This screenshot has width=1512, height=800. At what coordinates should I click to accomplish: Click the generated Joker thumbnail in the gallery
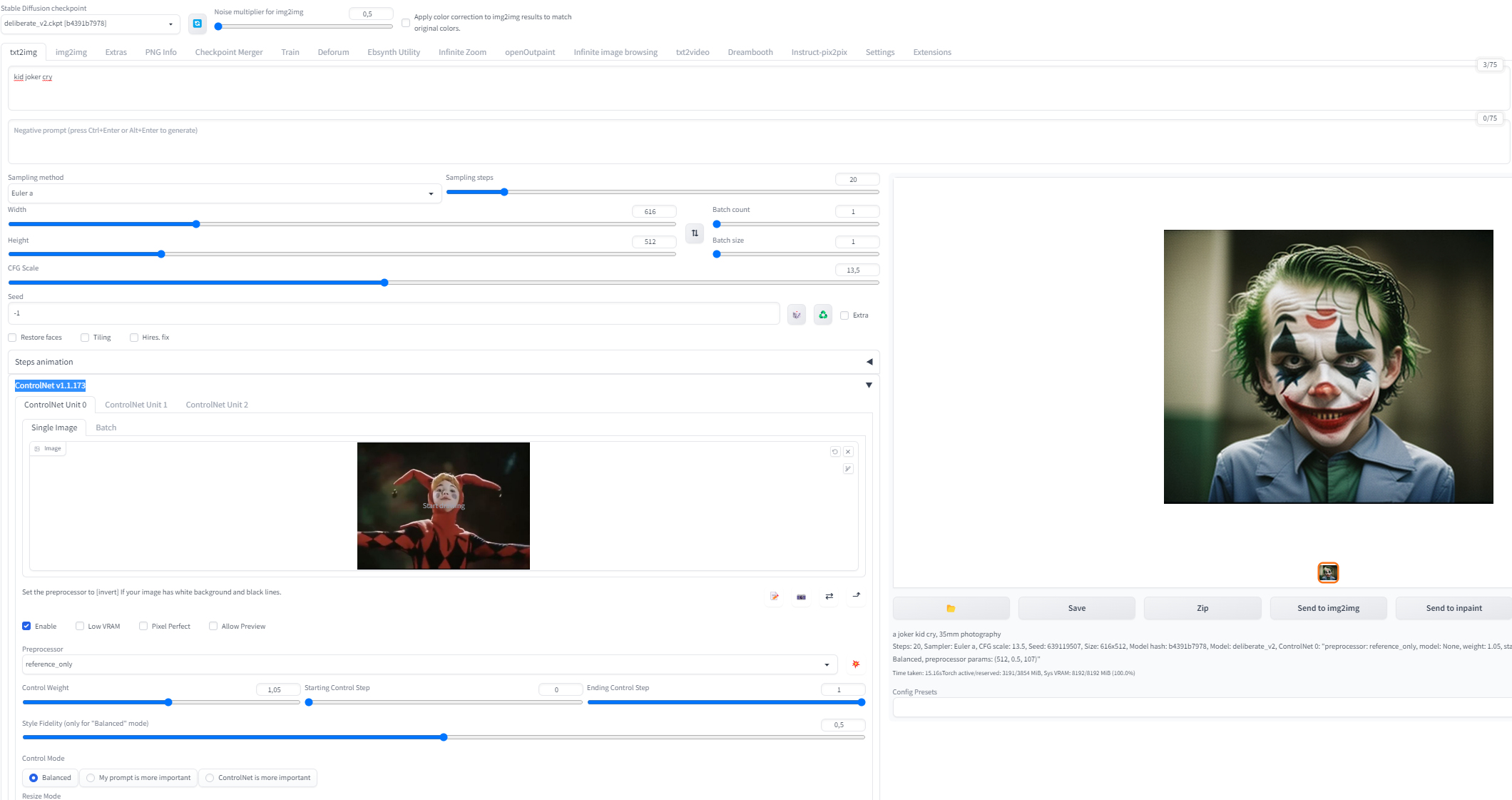[1328, 573]
